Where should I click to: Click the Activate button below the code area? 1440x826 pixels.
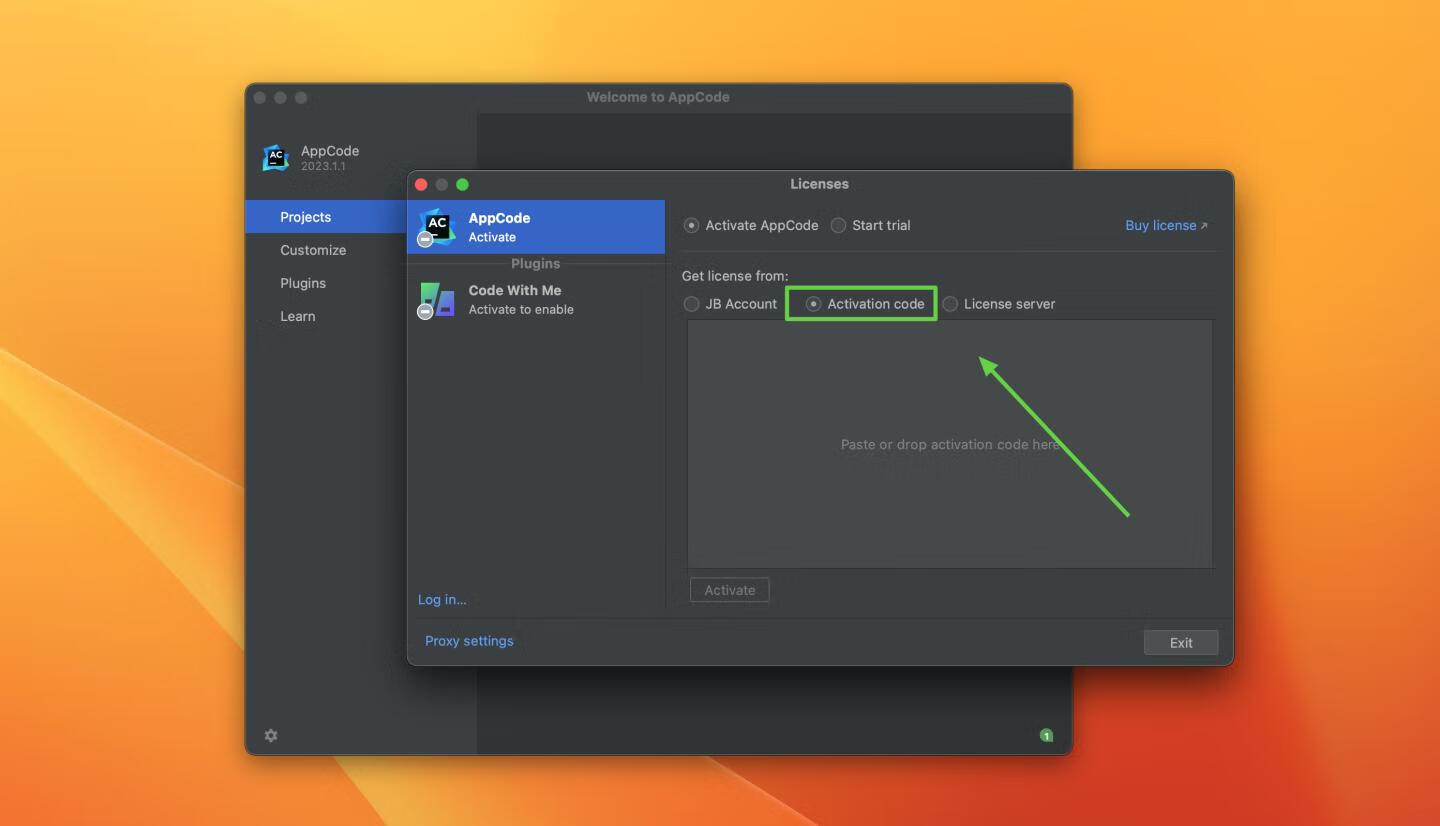(x=730, y=590)
